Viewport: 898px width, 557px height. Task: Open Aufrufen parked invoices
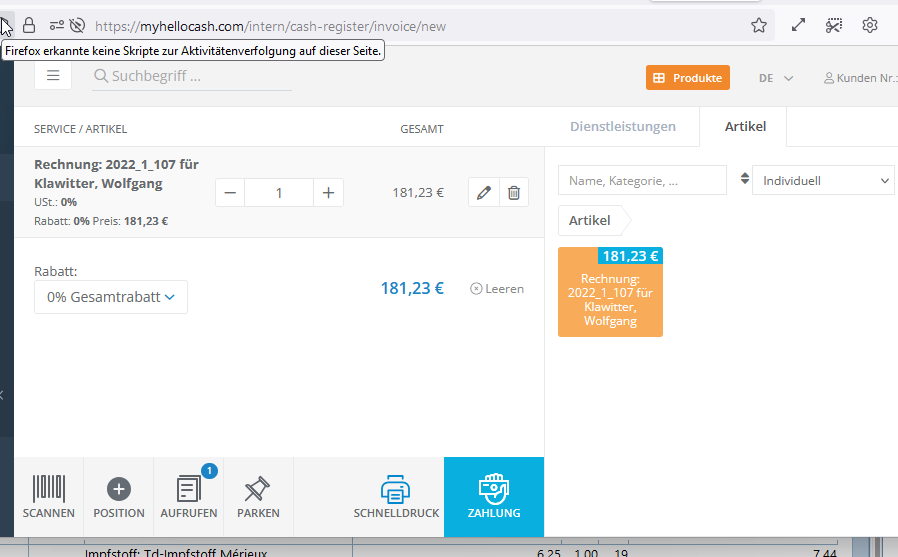189,497
